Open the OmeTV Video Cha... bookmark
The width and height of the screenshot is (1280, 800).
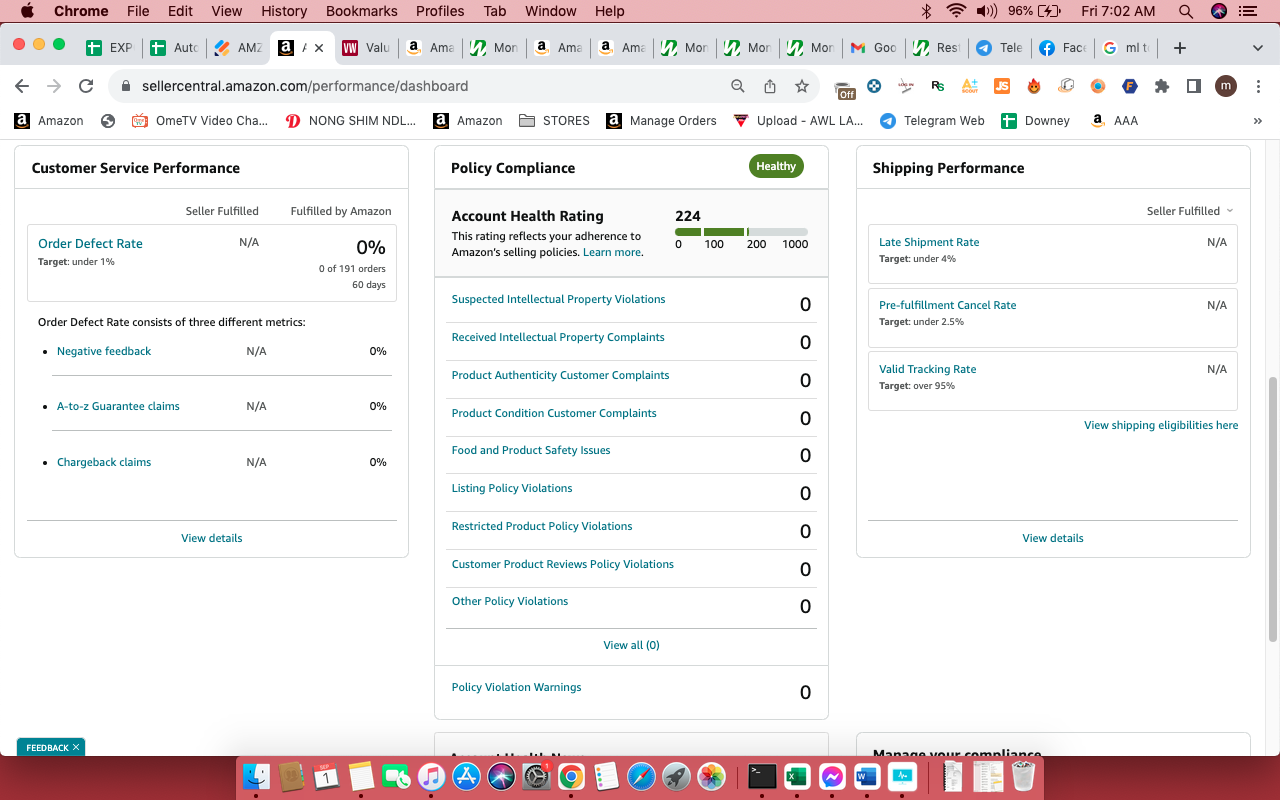(x=199, y=121)
